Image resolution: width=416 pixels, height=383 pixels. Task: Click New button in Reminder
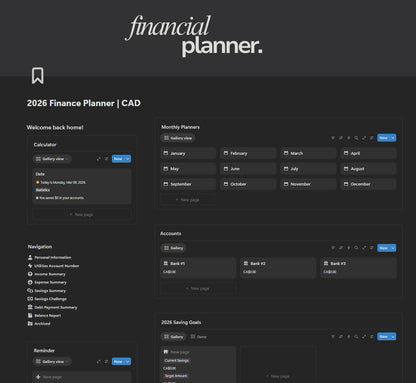(118, 361)
